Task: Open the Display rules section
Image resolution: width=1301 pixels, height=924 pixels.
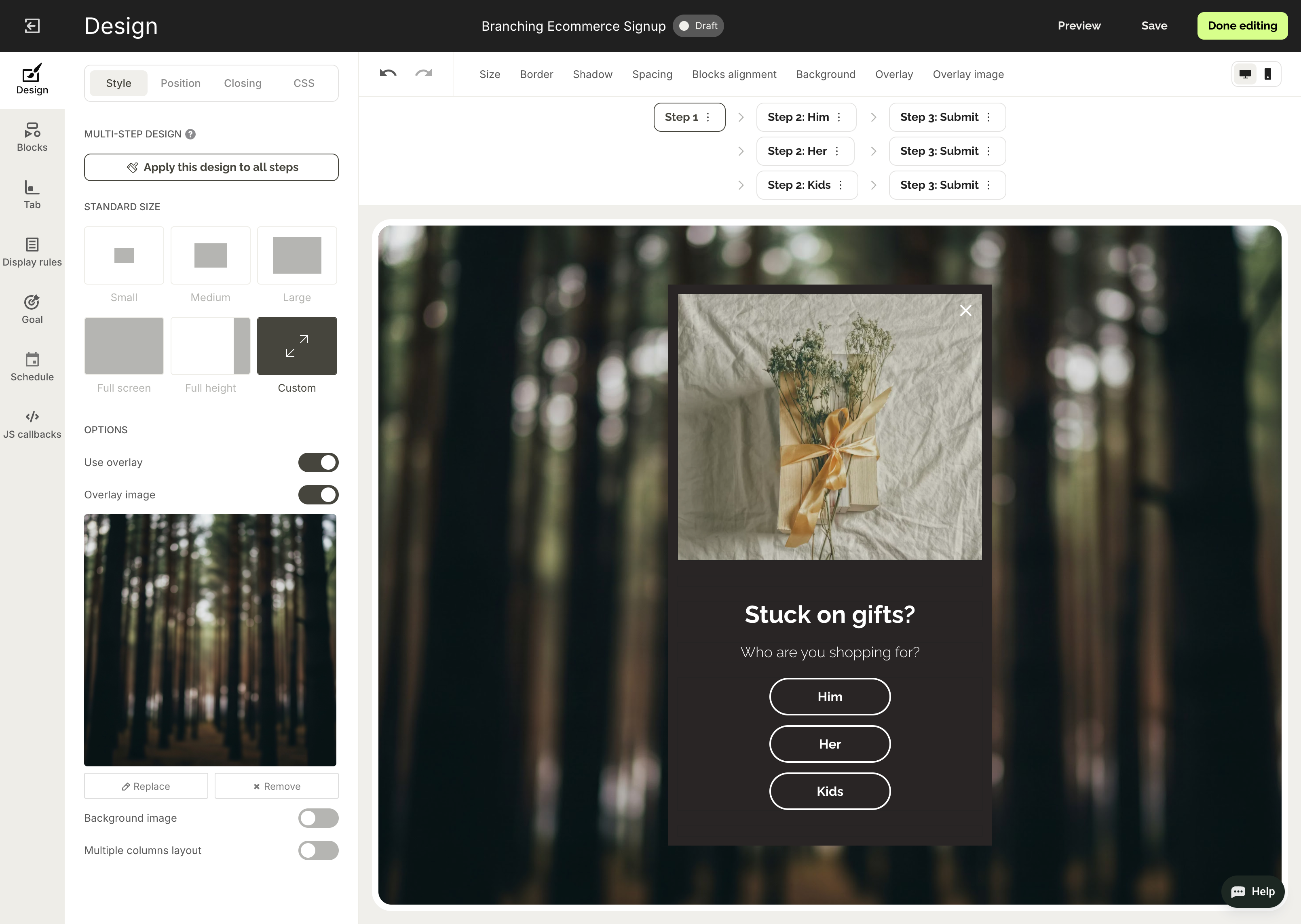Action: coord(32,252)
